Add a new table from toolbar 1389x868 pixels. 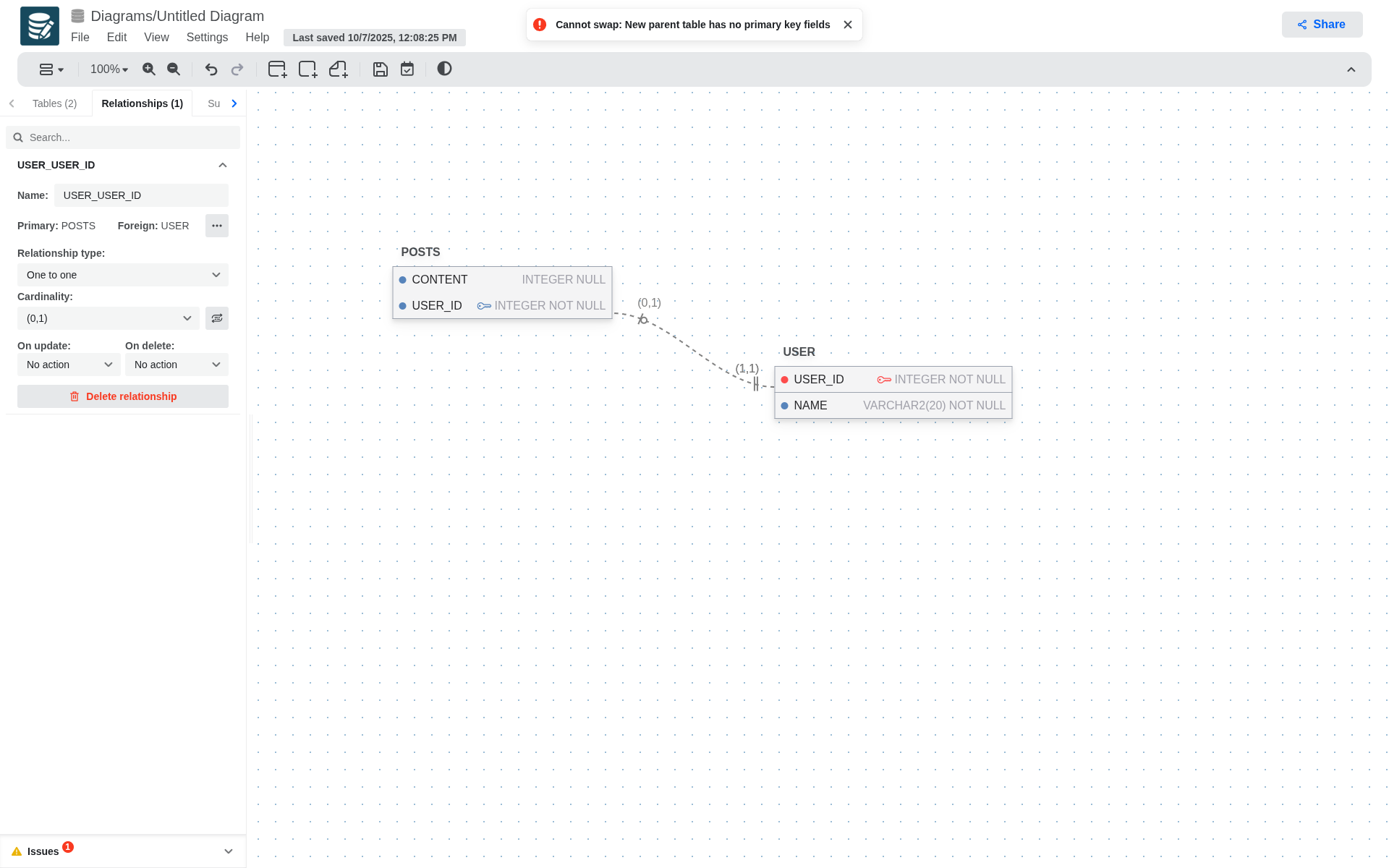(277, 69)
